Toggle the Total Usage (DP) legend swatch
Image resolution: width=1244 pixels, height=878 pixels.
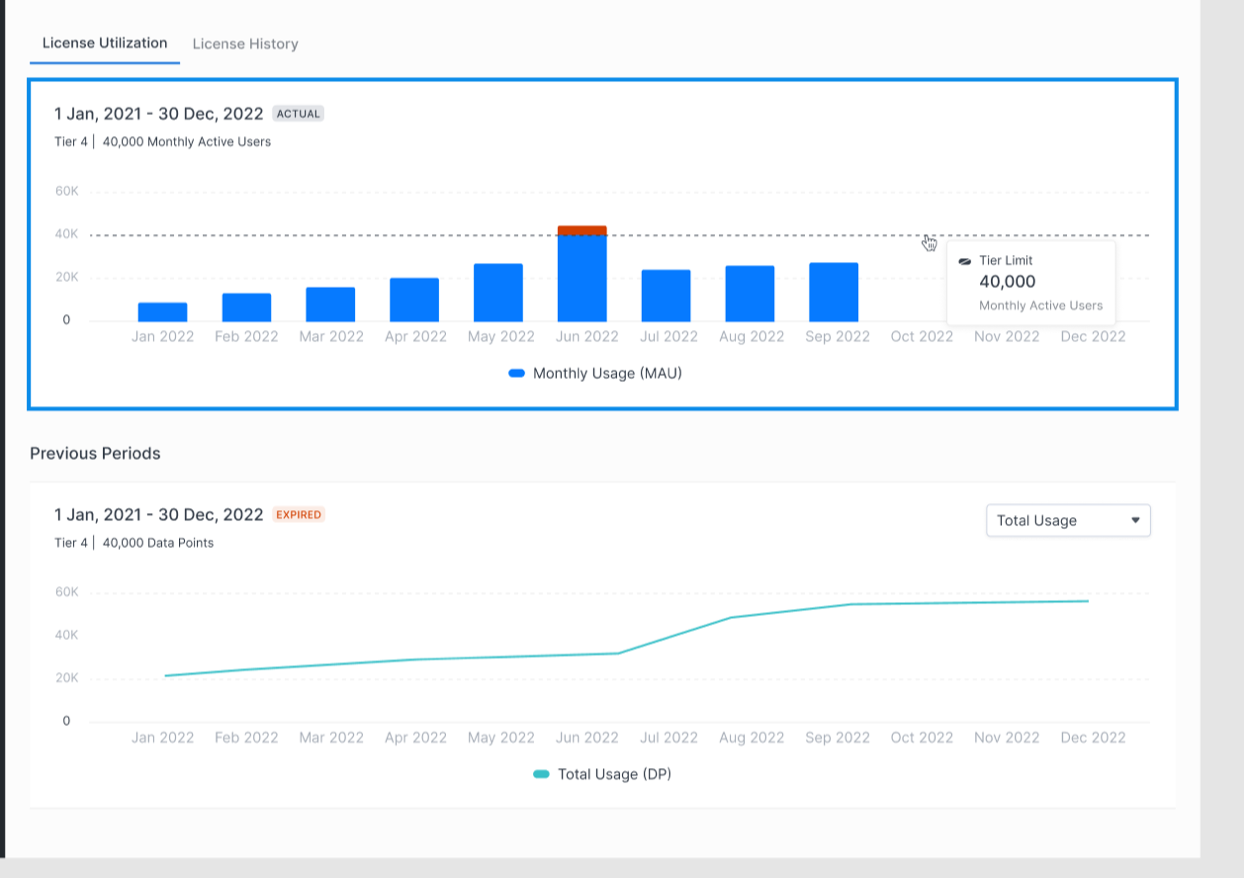click(x=542, y=774)
